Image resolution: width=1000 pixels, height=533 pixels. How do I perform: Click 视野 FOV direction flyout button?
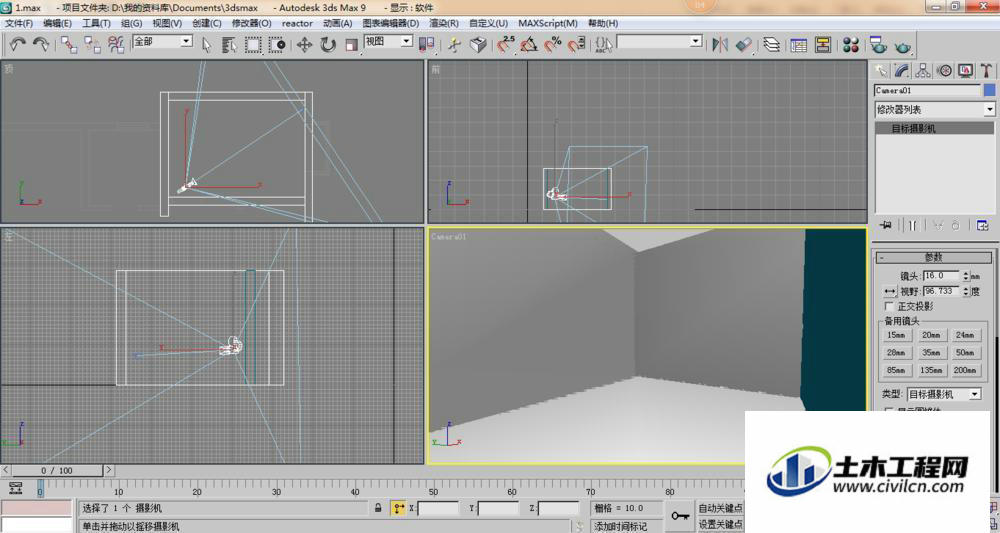[x=890, y=291]
